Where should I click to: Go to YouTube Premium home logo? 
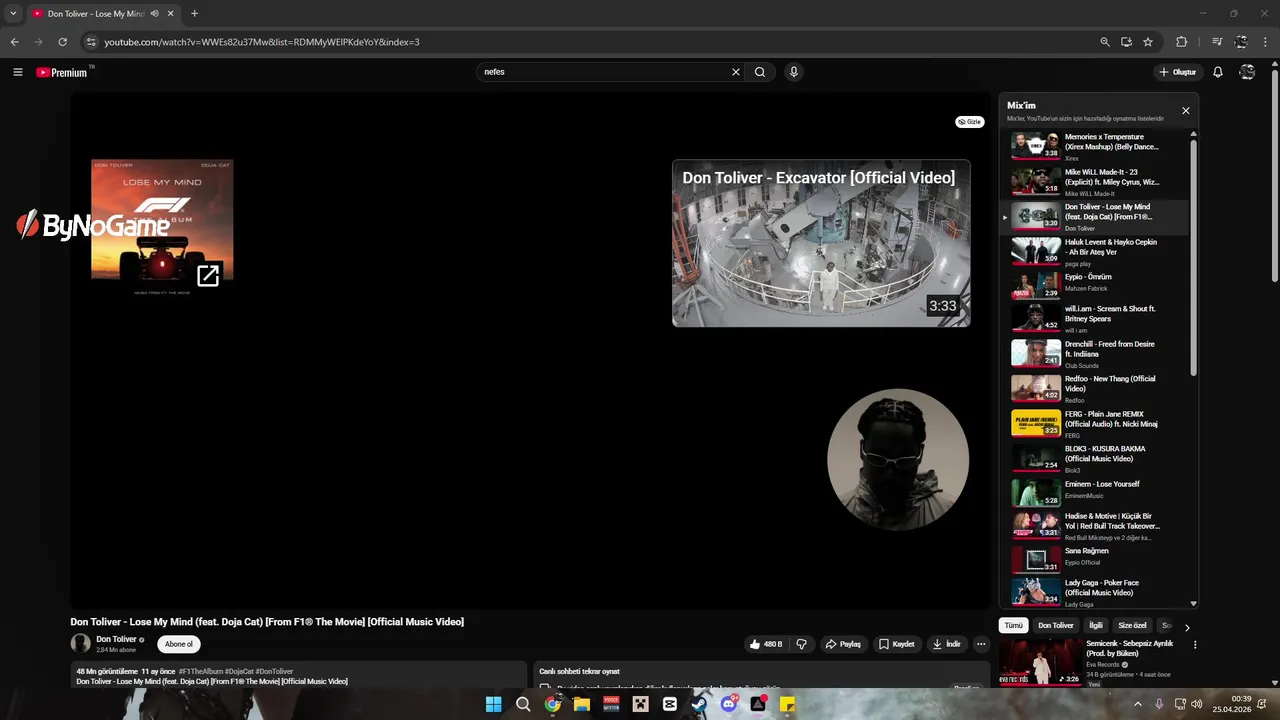(62, 72)
